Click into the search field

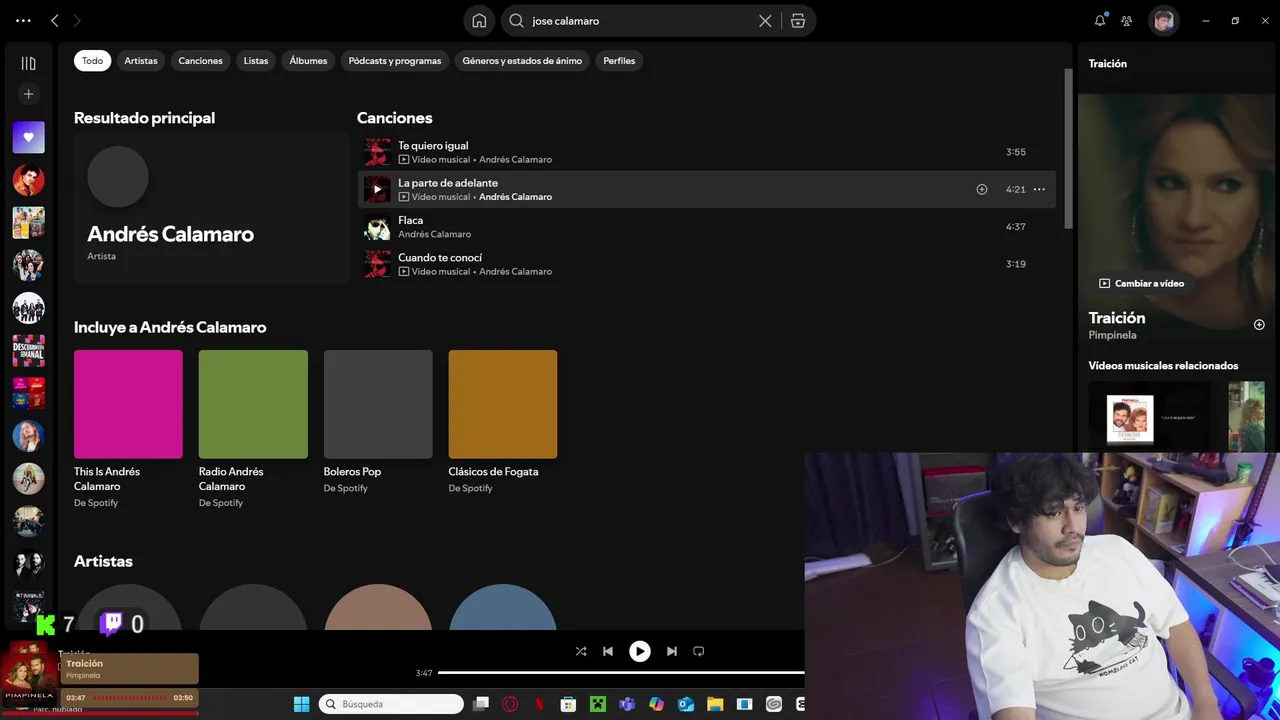click(x=640, y=21)
